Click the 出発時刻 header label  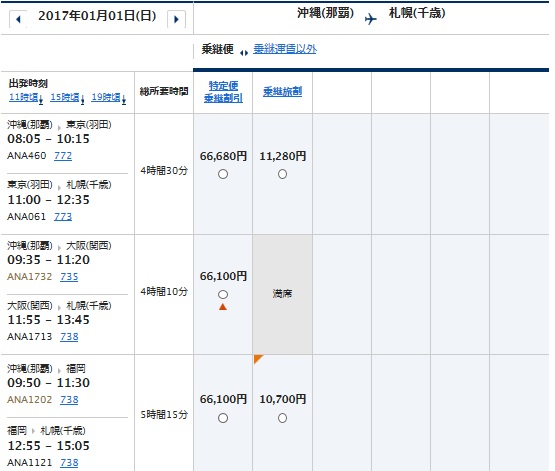28,84
